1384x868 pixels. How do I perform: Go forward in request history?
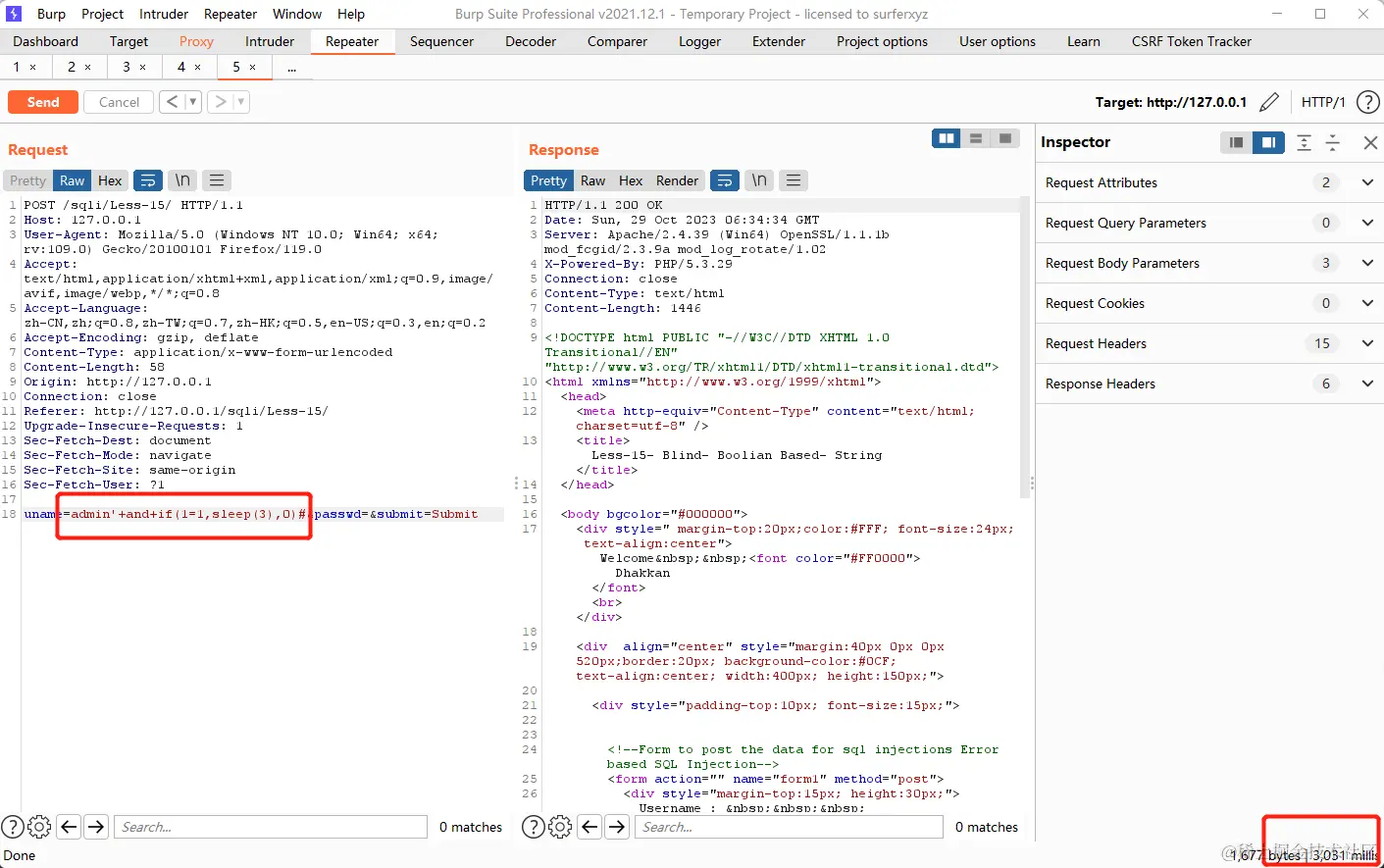pyautogui.click(x=221, y=102)
